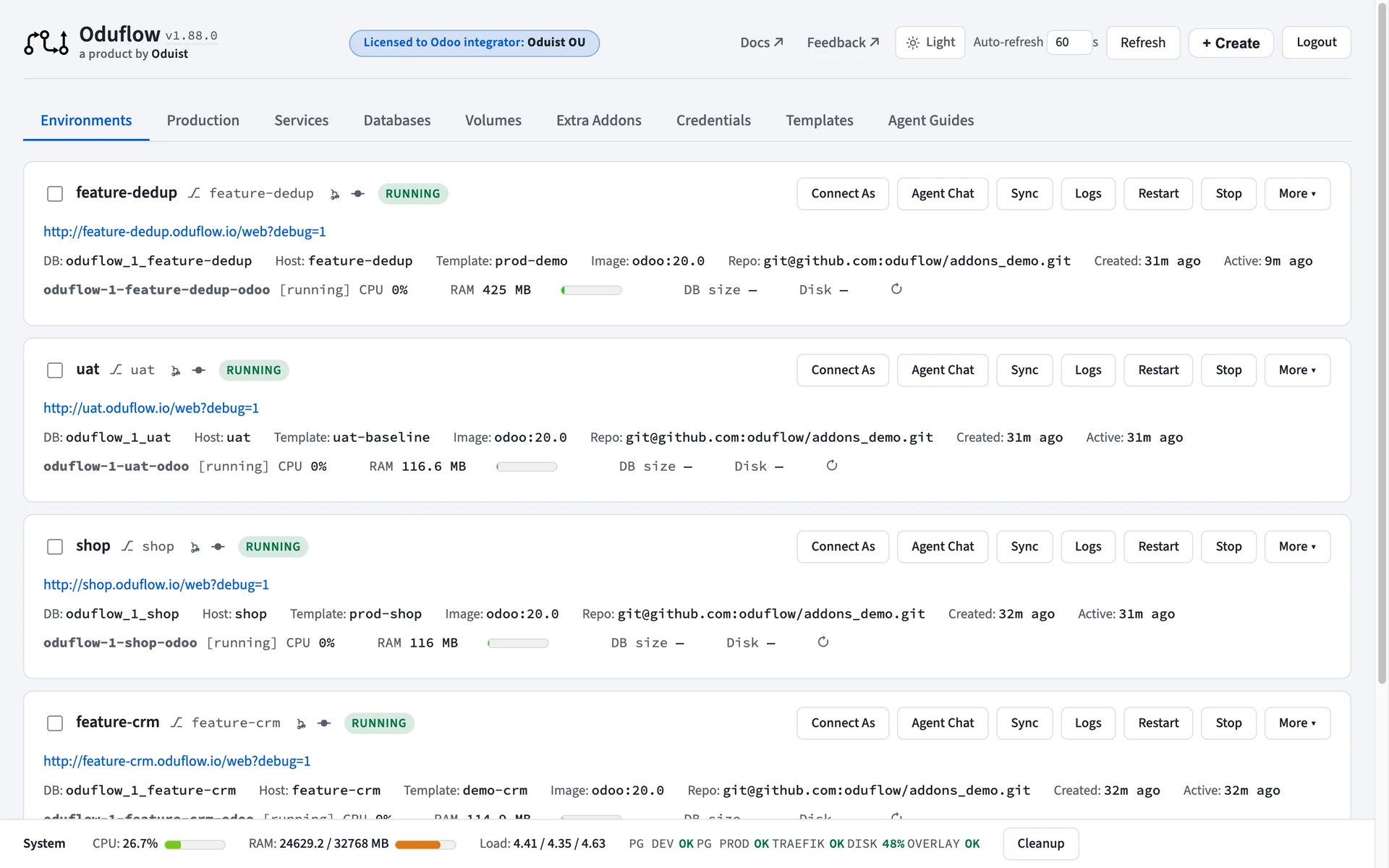The image size is (1389, 868).
Task: Switch to the Databases tab
Action: (x=397, y=120)
